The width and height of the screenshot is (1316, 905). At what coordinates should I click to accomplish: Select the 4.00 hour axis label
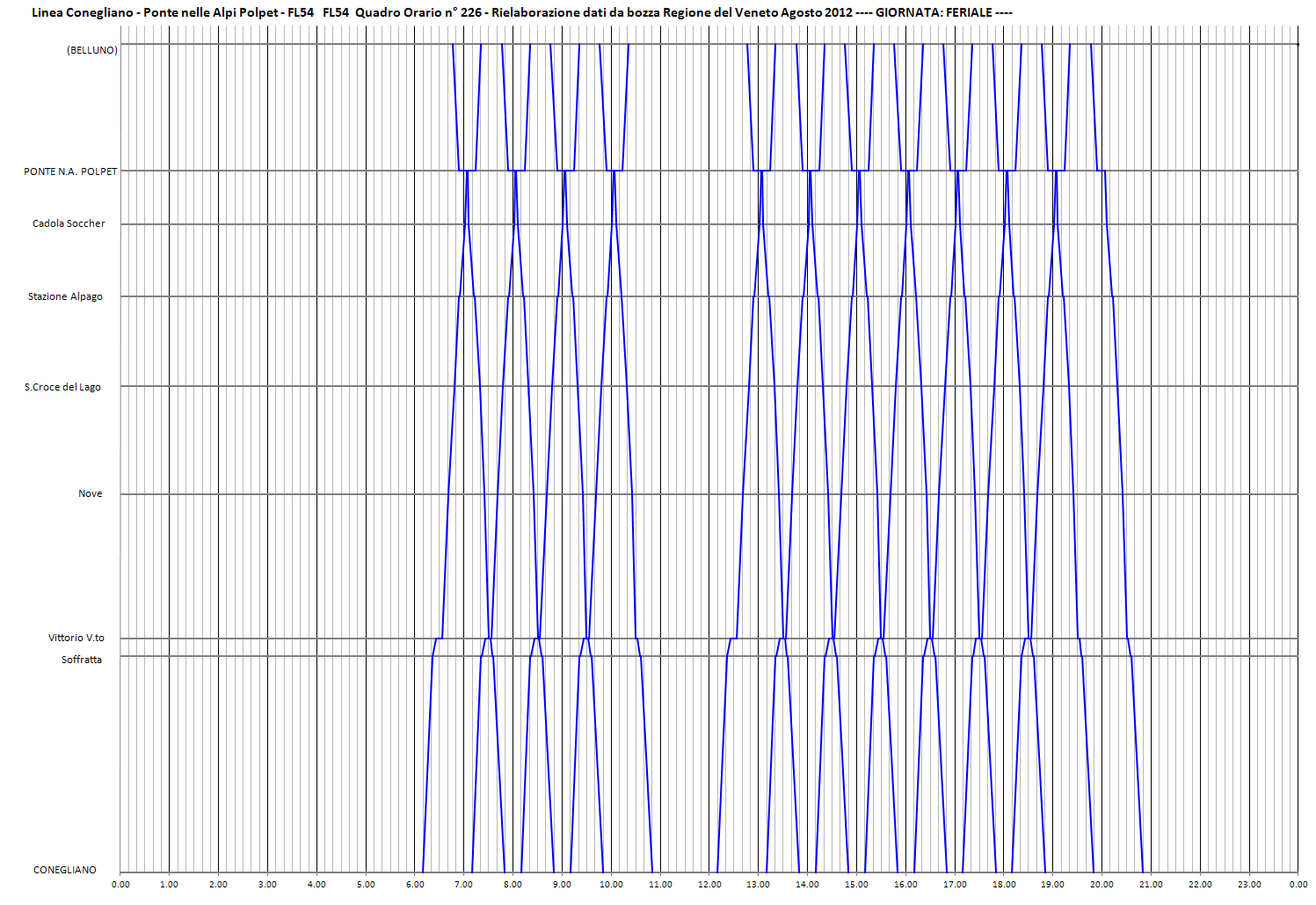point(317,885)
